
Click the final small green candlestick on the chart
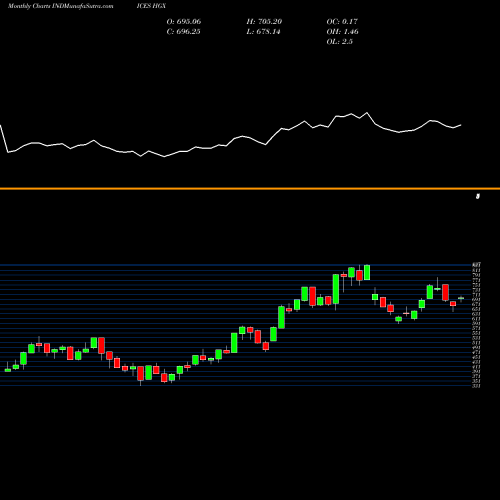tap(461, 298)
